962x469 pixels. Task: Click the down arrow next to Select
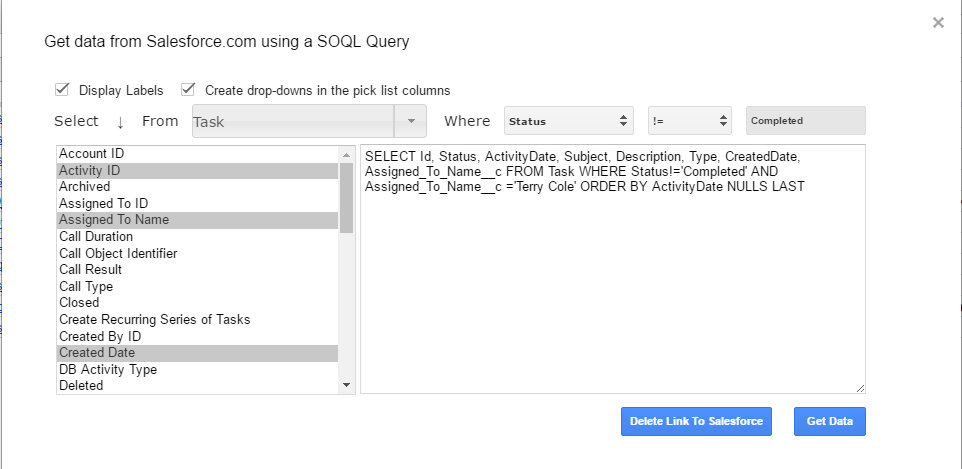tap(121, 122)
